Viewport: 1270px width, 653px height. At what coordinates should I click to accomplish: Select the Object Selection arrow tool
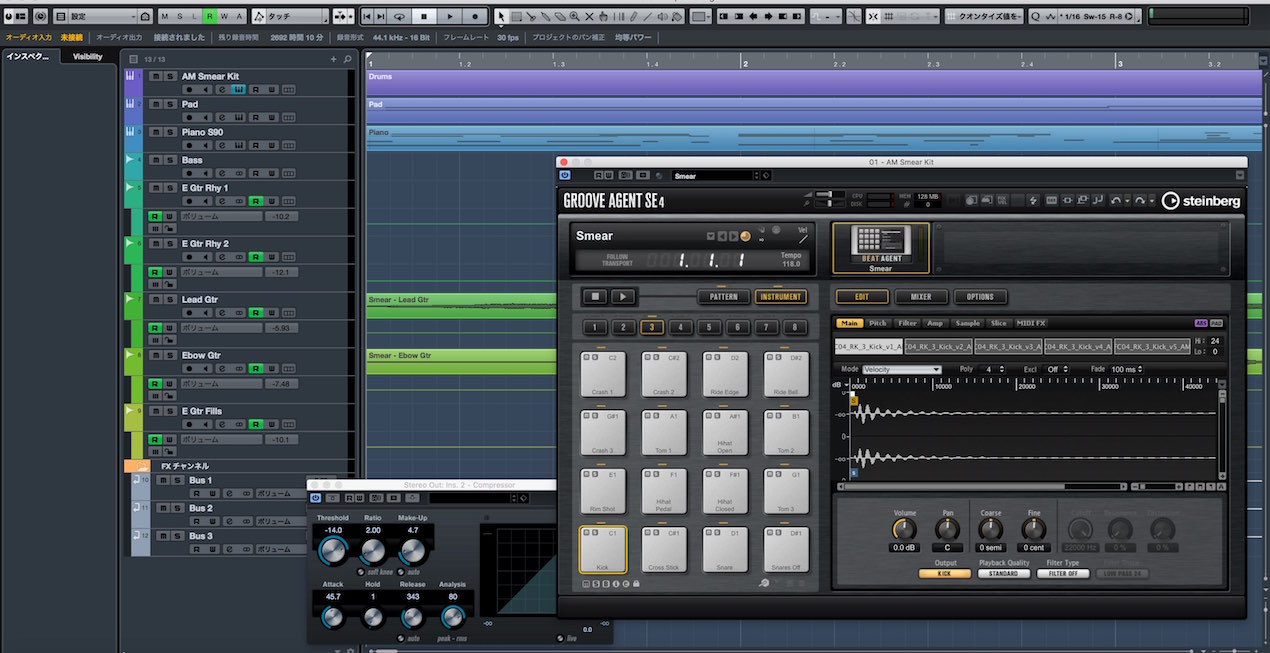[x=500, y=17]
